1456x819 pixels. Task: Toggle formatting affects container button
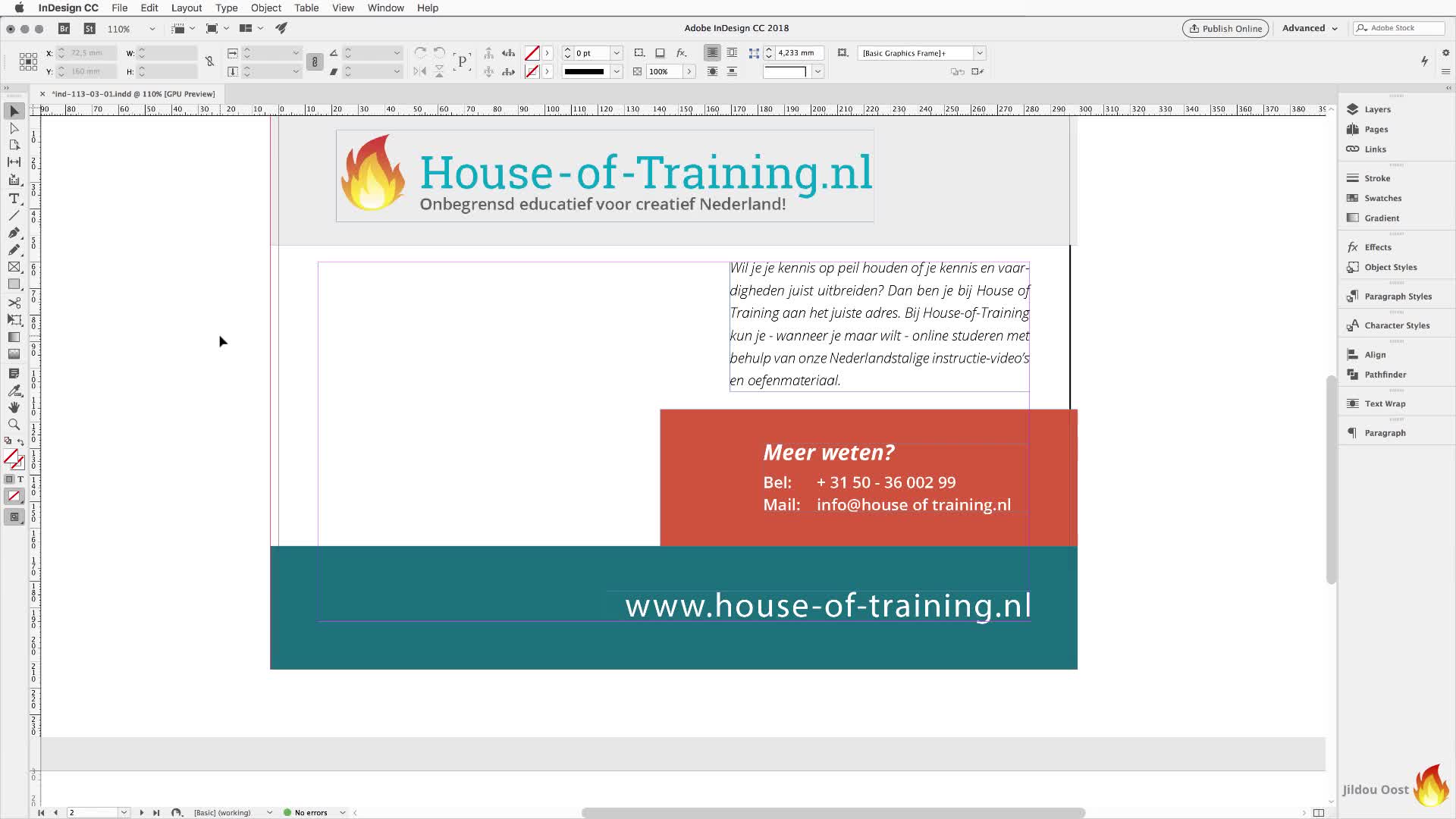click(9, 479)
